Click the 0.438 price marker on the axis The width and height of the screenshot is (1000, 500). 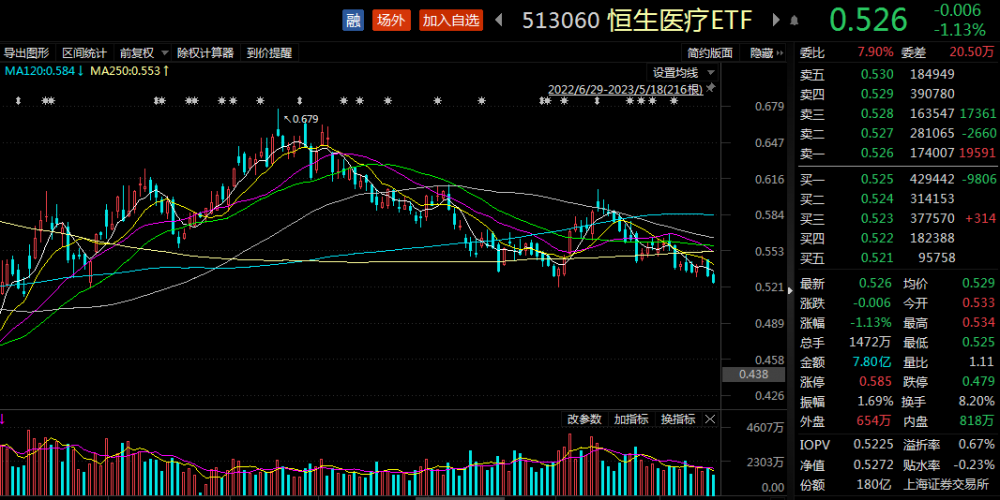(753, 374)
